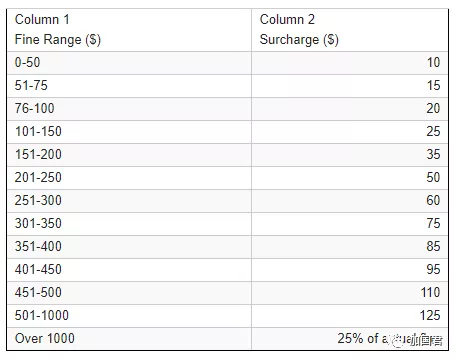
Task: Click the surcharge value 10
Action: point(433,63)
